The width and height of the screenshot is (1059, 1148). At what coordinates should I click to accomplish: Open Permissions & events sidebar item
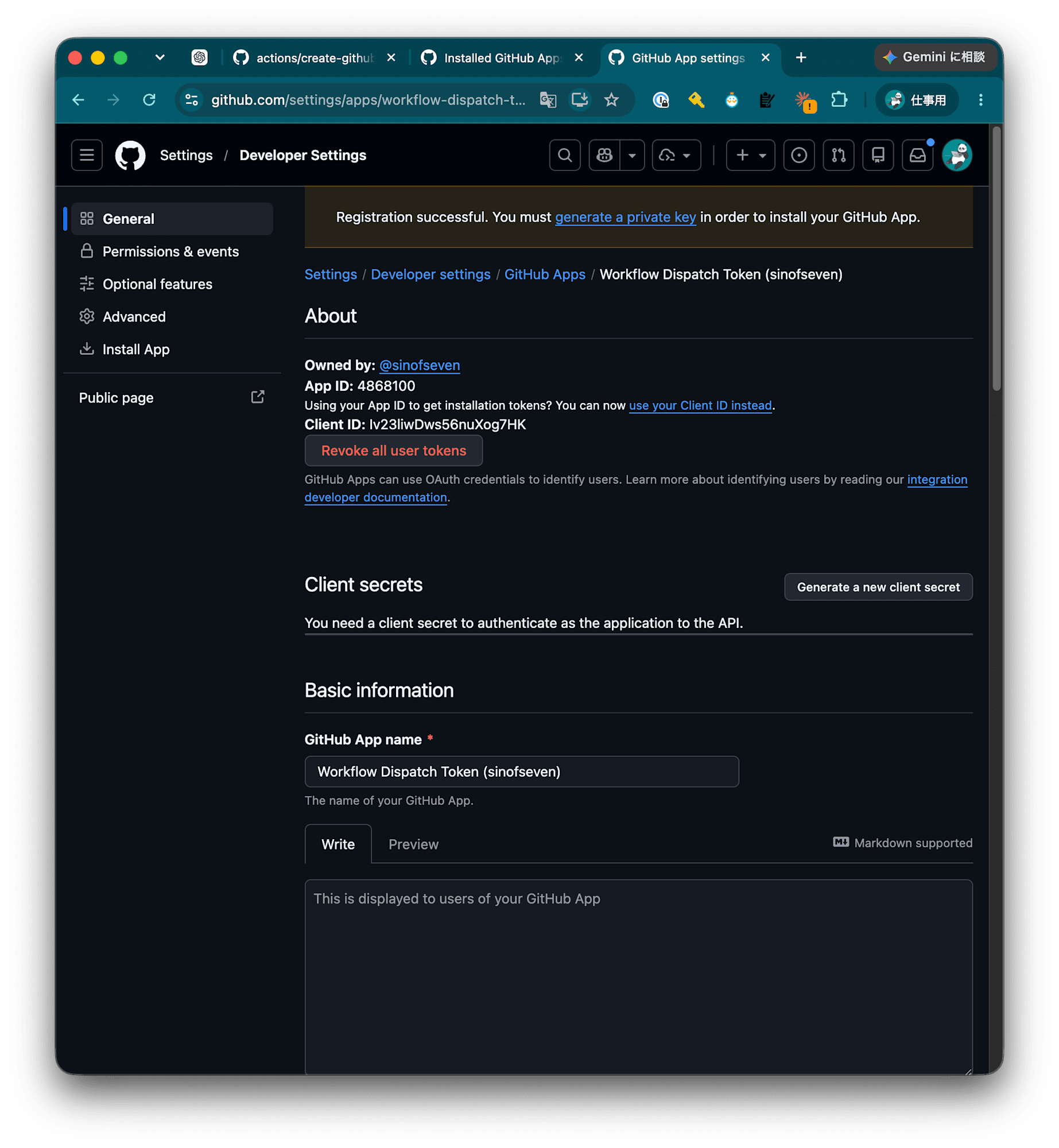[x=172, y=251]
